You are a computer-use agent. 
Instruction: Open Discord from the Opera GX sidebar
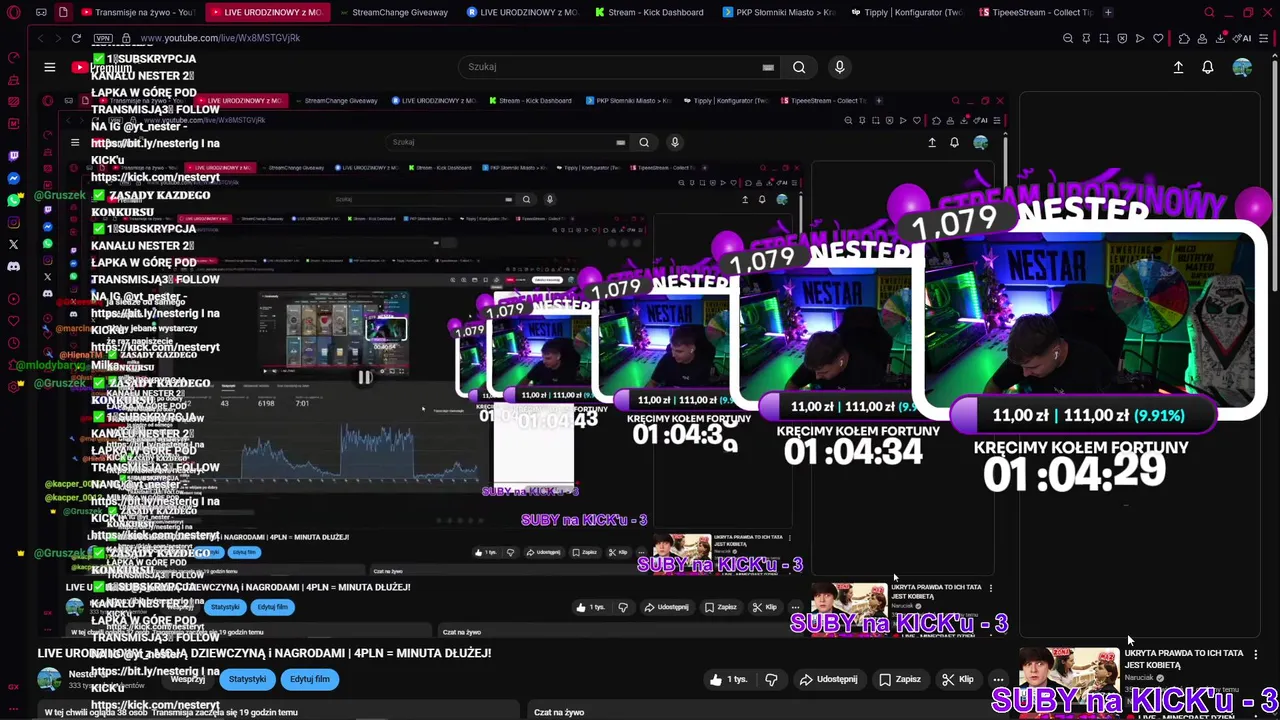13,266
